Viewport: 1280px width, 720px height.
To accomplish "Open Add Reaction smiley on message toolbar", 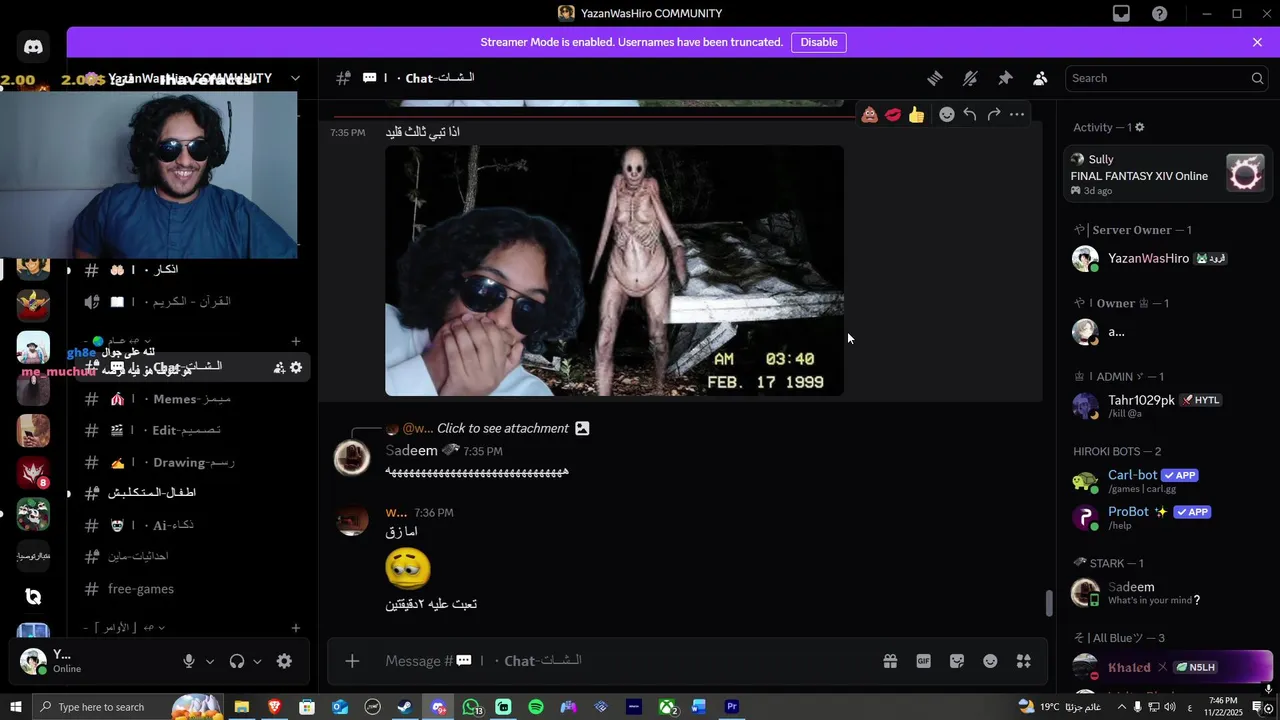I will tap(946, 114).
